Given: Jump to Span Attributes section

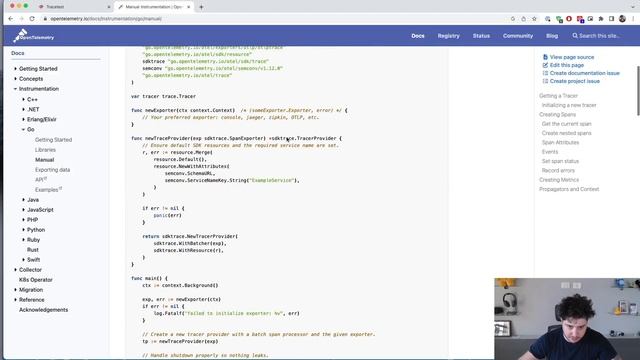Looking at the screenshot, I should [x=560, y=142].
